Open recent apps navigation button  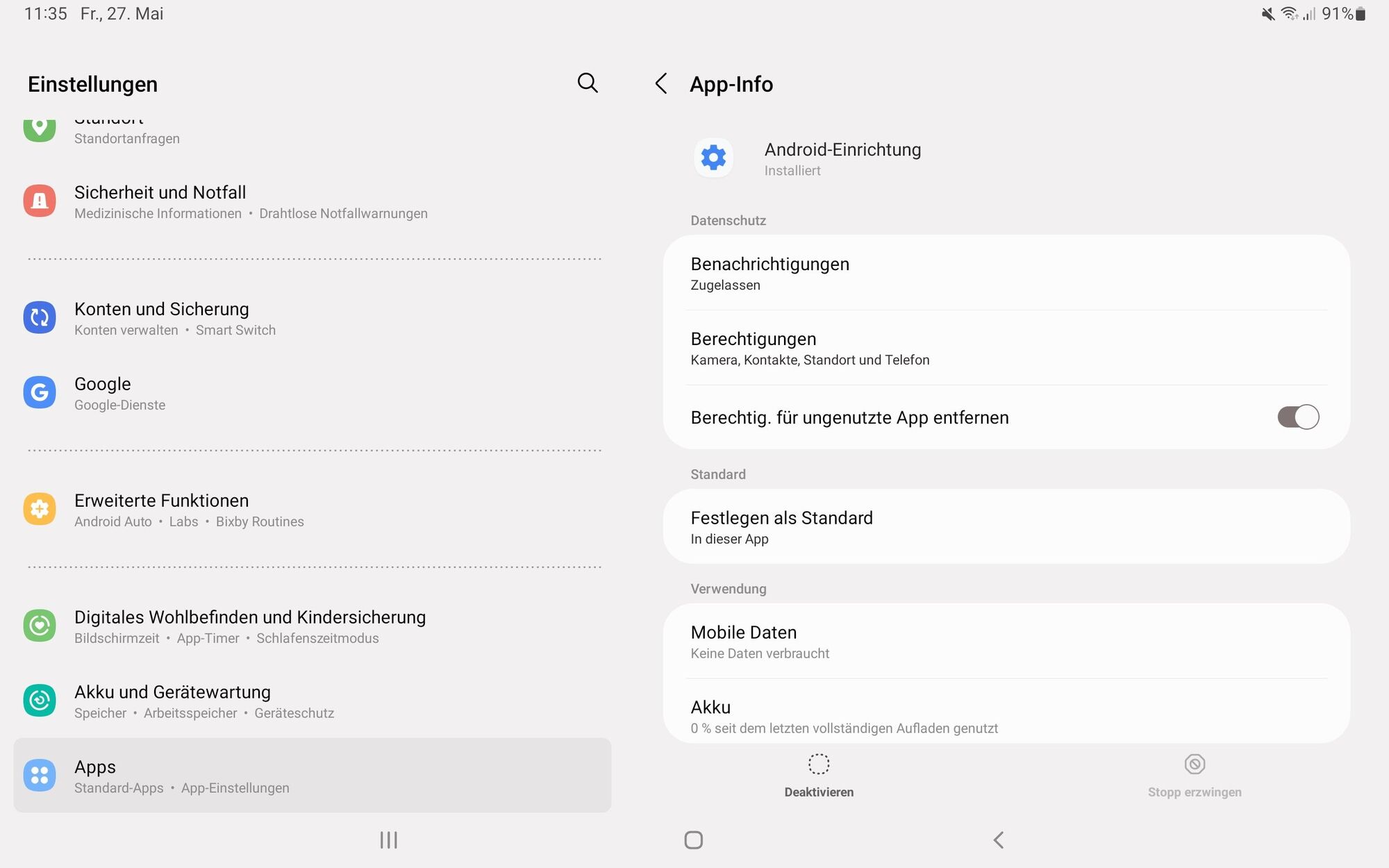388,840
